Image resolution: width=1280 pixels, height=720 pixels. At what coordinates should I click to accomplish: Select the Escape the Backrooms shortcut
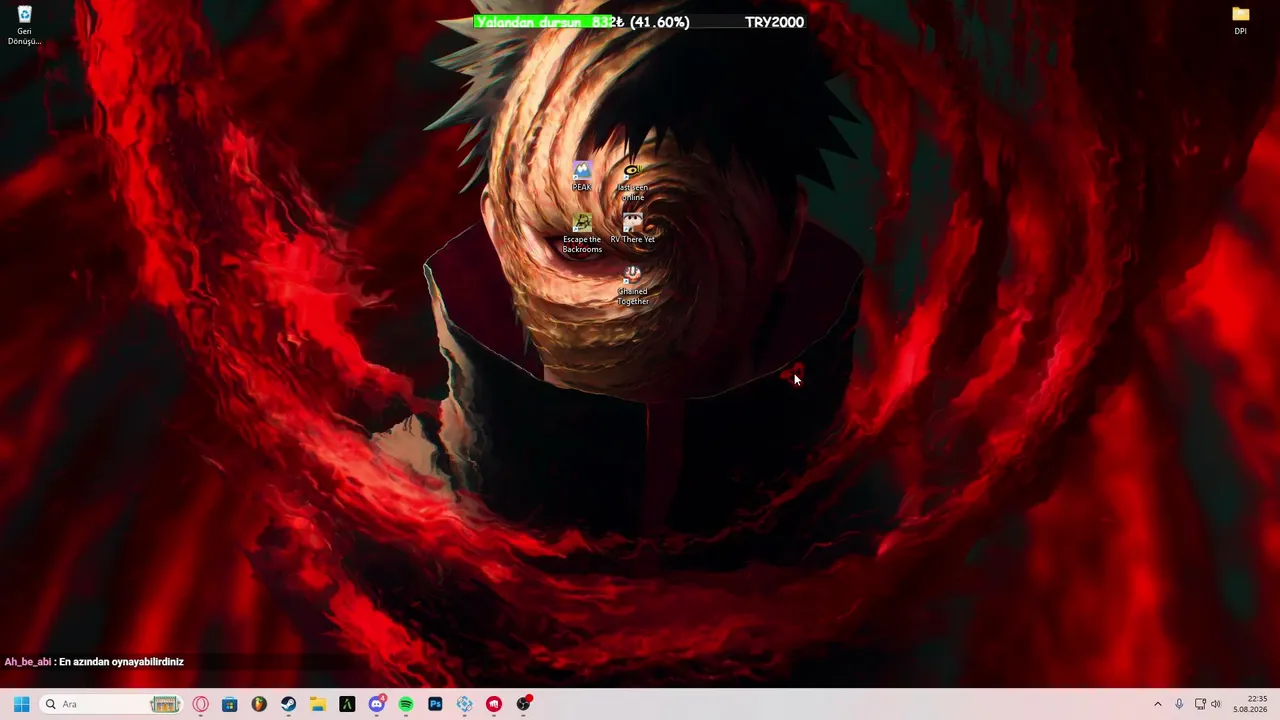pyautogui.click(x=582, y=233)
